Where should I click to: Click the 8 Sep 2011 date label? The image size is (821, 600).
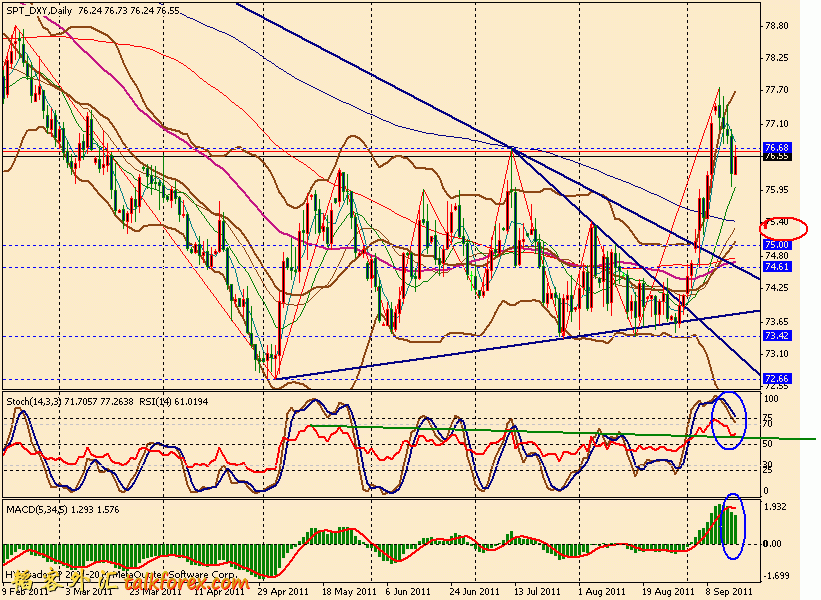click(x=731, y=592)
